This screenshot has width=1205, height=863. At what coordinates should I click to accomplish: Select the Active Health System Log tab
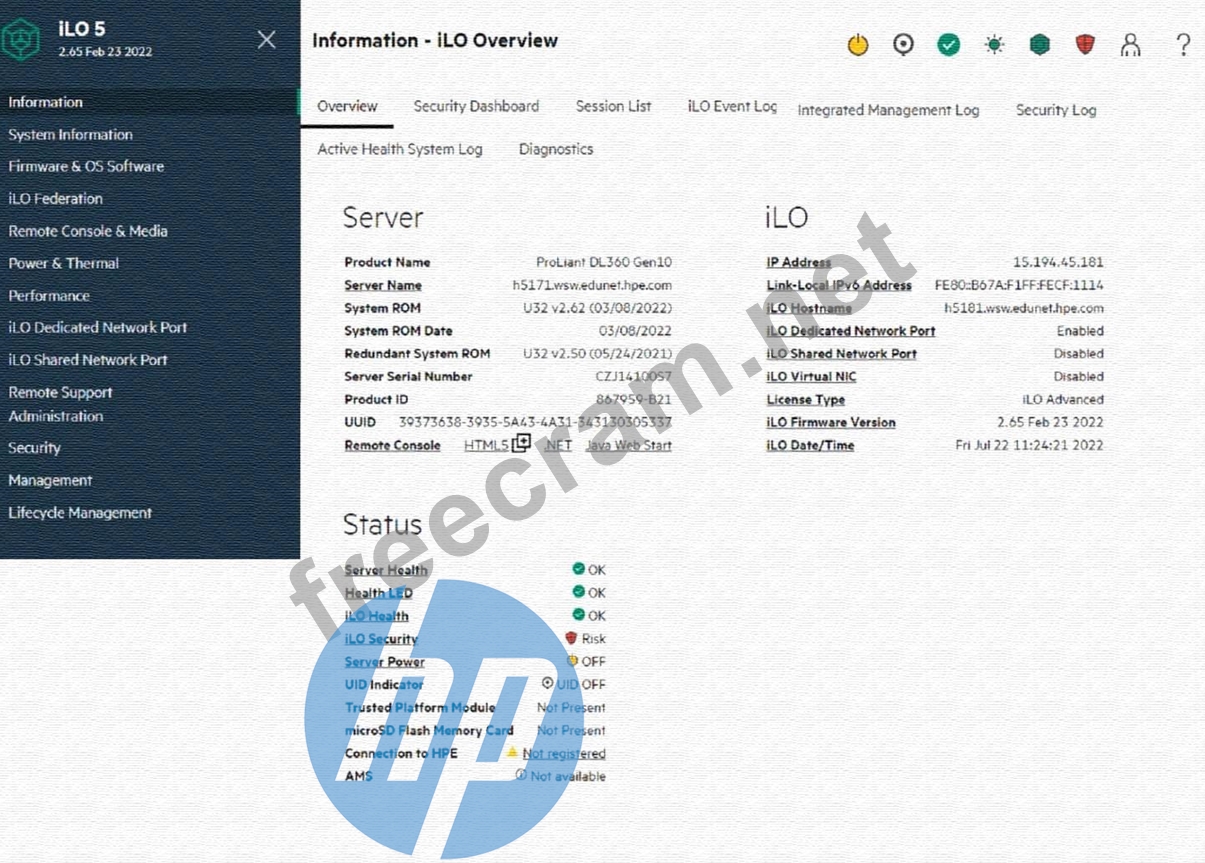pyautogui.click(x=400, y=149)
